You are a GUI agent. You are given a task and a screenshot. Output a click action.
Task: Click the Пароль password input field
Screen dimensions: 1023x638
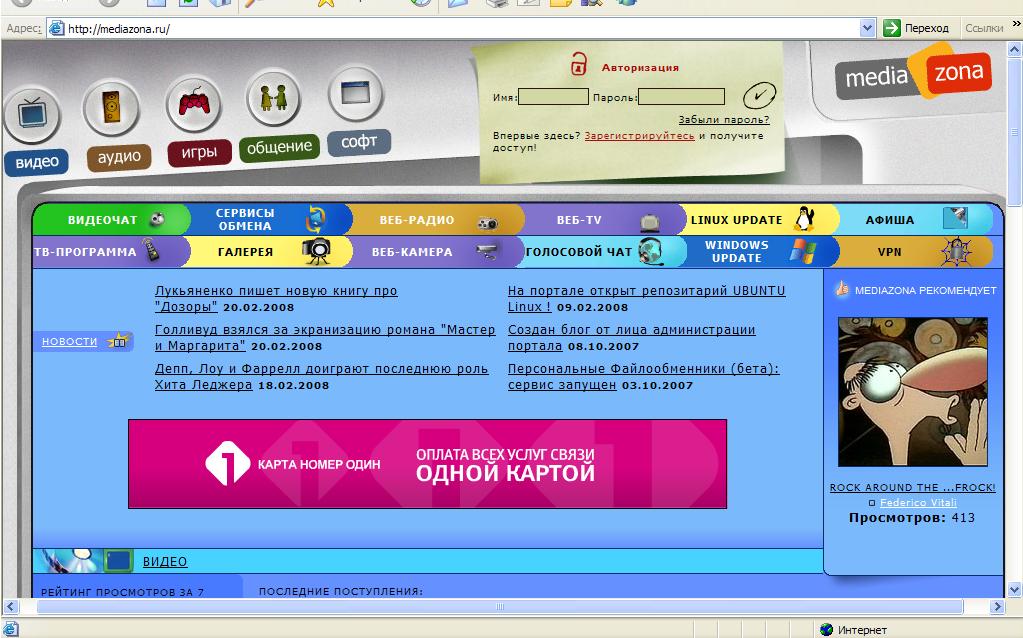[x=681, y=97]
